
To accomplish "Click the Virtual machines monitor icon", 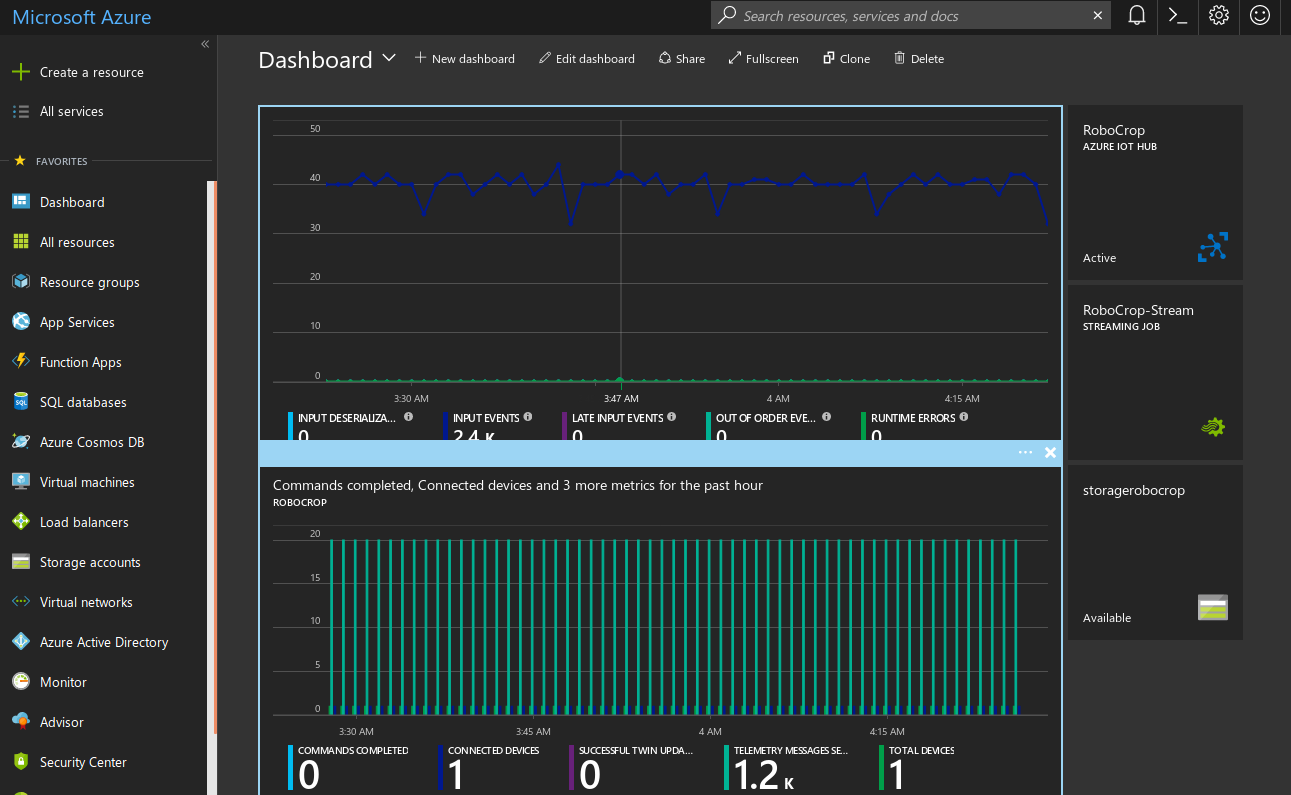I will point(21,481).
